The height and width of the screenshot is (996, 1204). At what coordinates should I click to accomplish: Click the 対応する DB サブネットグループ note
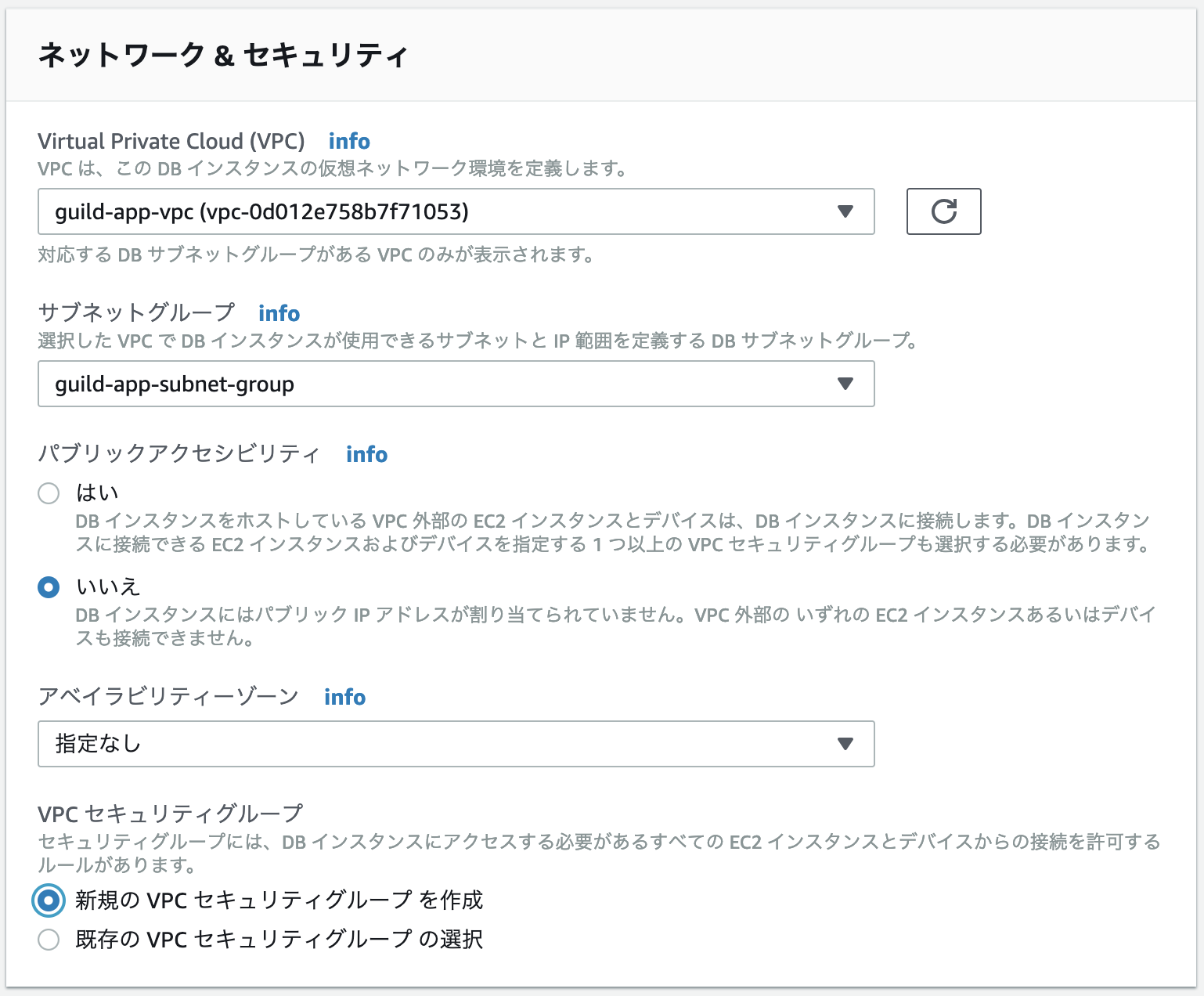[316, 254]
